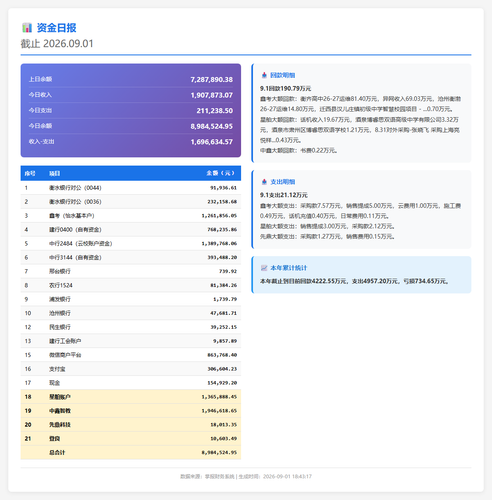The image size is (492, 500).
Task: Select the 今日支出 label
Action: point(40,110)
